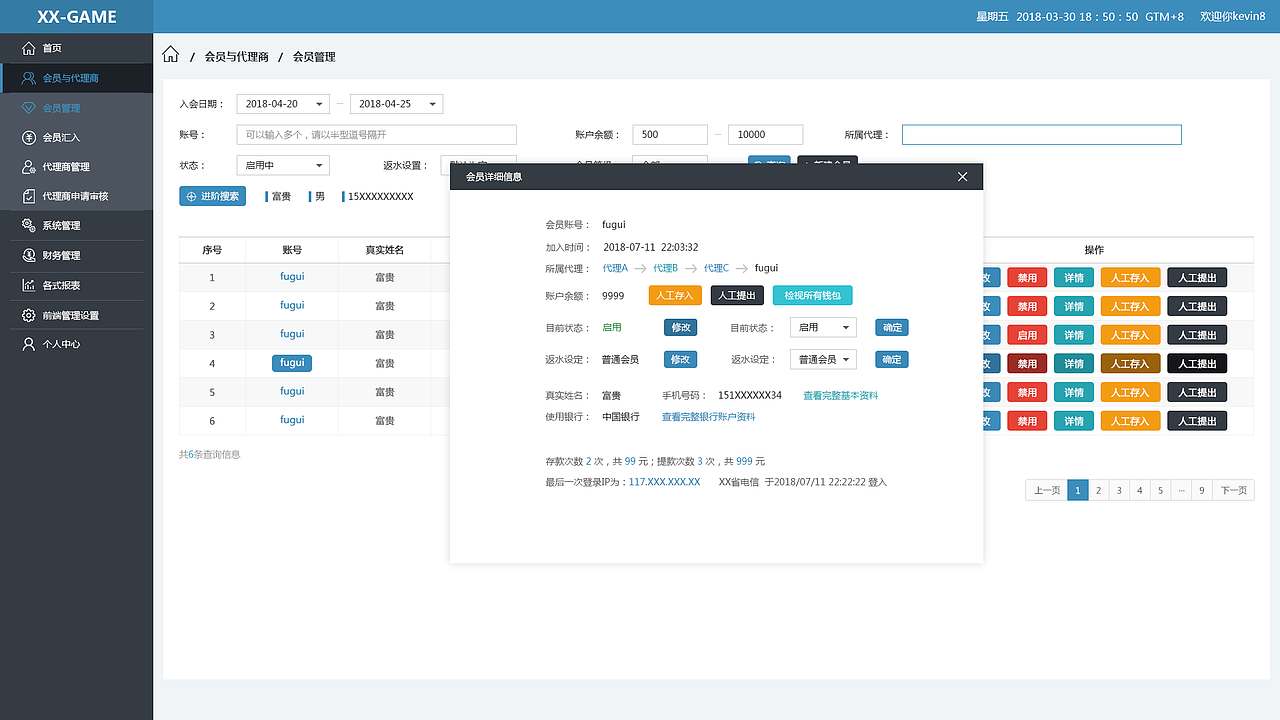Click the 代理B link in dialog
Viewport: 1280px width, 720px height.
click(x=665, y=268)
